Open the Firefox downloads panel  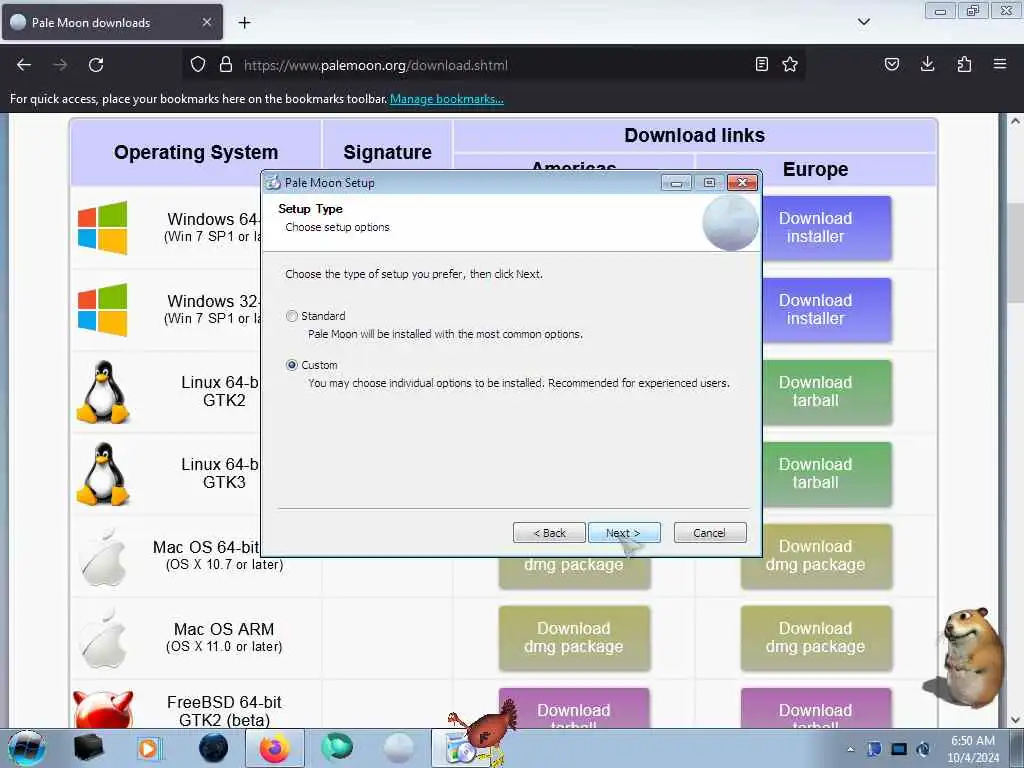tap(927, 65)
